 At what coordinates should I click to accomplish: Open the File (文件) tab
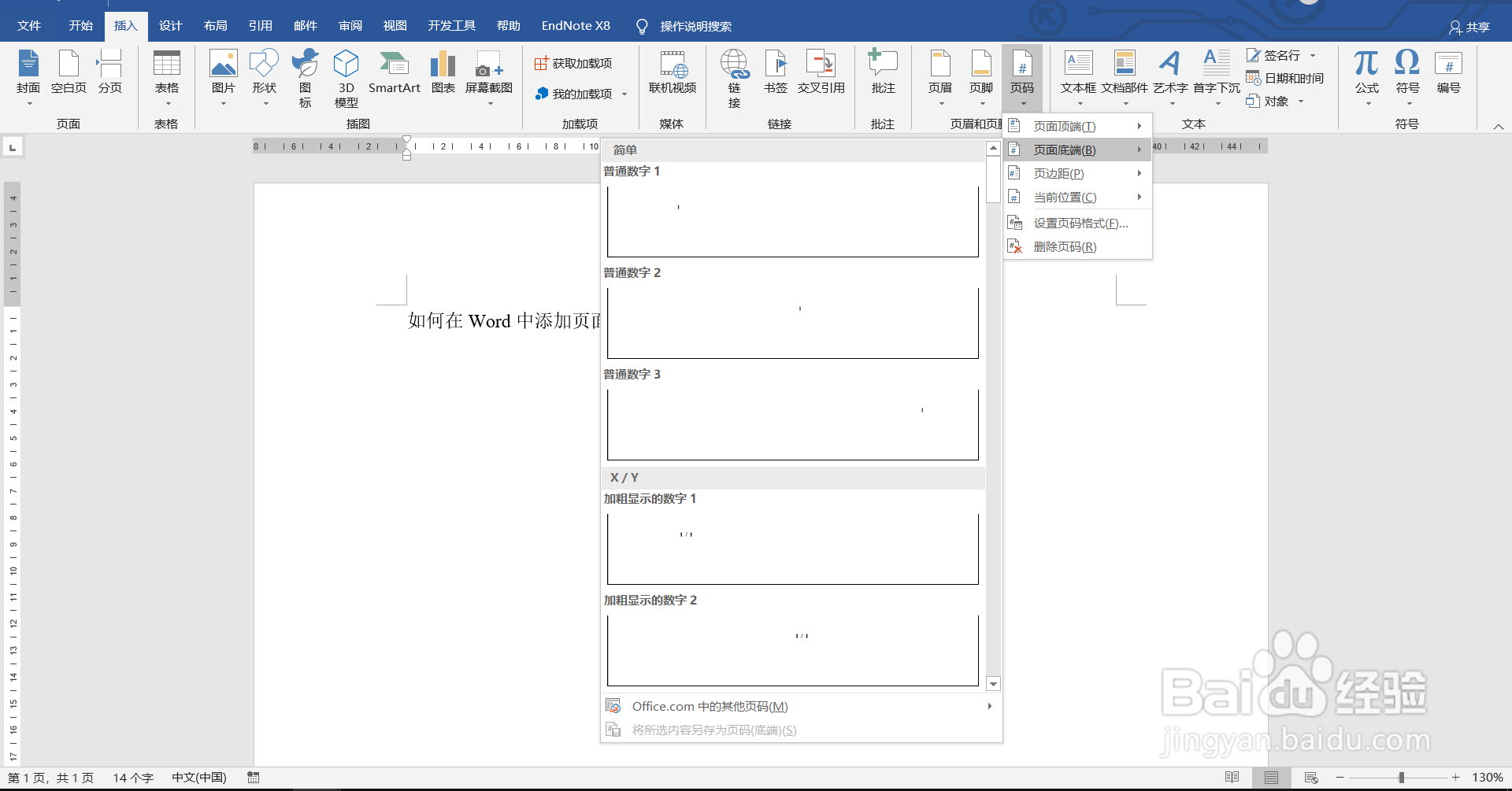coord(29,26)
